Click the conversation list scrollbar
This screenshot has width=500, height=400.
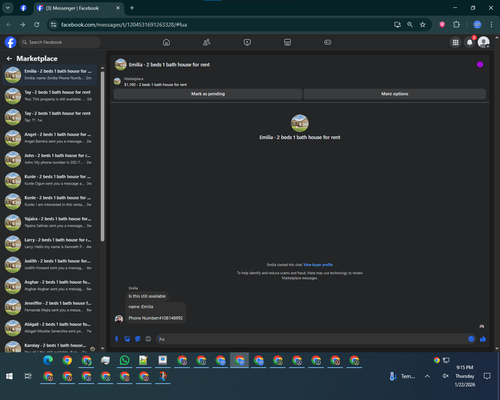click(x=102, y=157)
